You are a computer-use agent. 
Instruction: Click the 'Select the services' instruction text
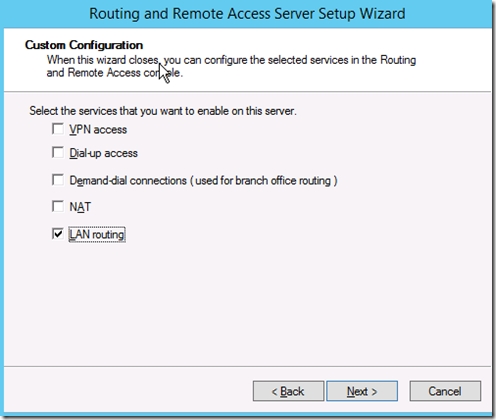(163, 111)
